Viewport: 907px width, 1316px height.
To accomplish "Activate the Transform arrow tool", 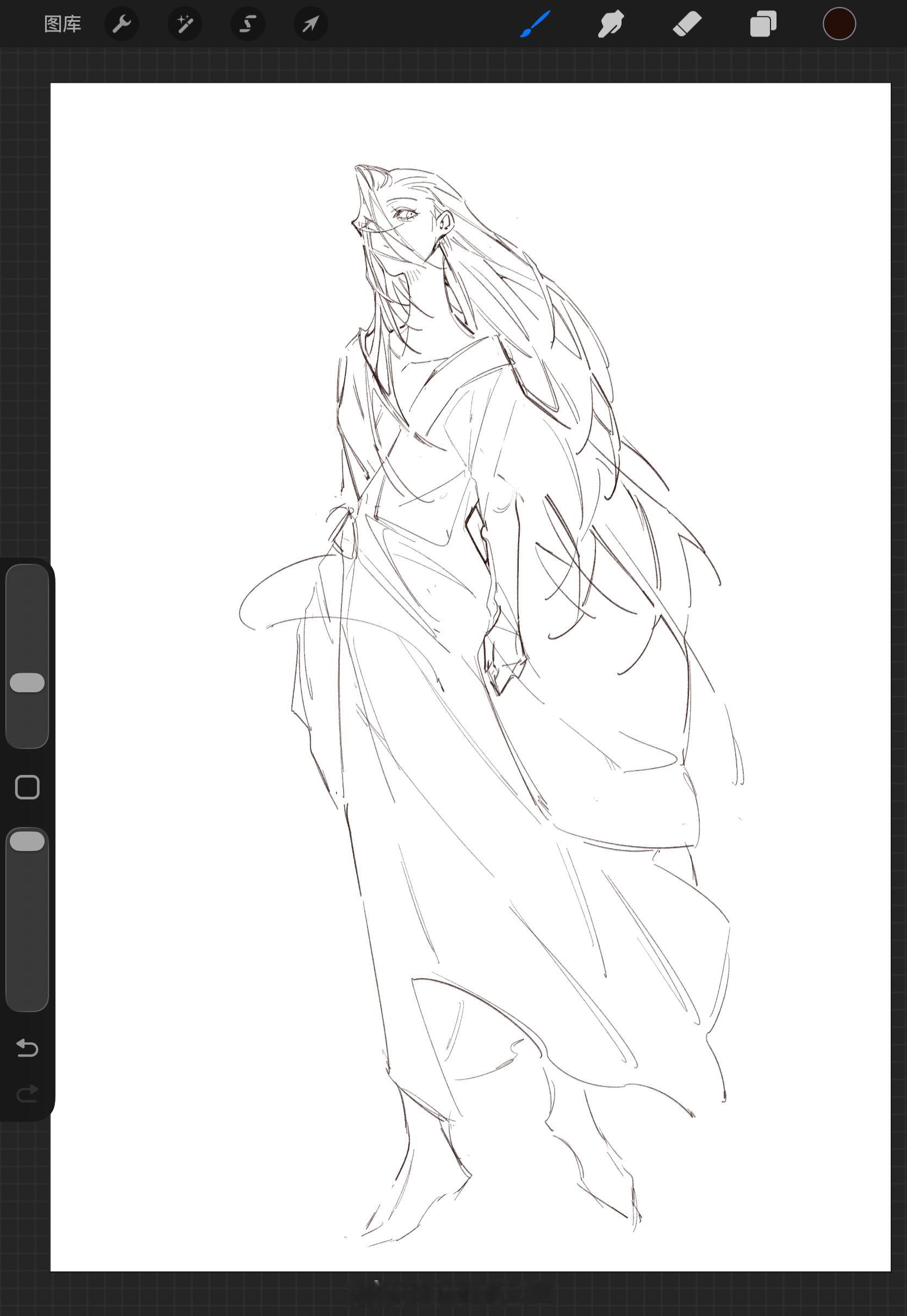I will coord(311,24).
